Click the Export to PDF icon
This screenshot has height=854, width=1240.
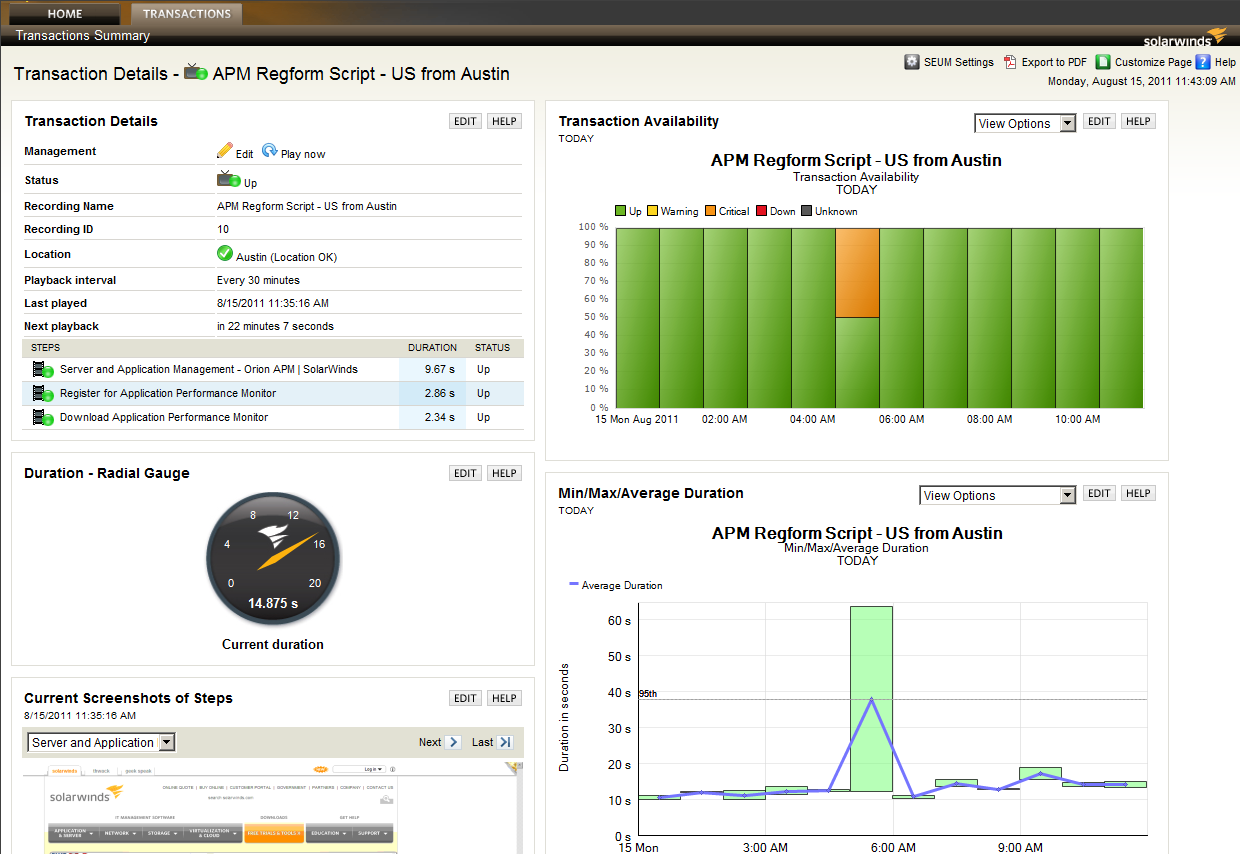click(x=1010, y=62)
